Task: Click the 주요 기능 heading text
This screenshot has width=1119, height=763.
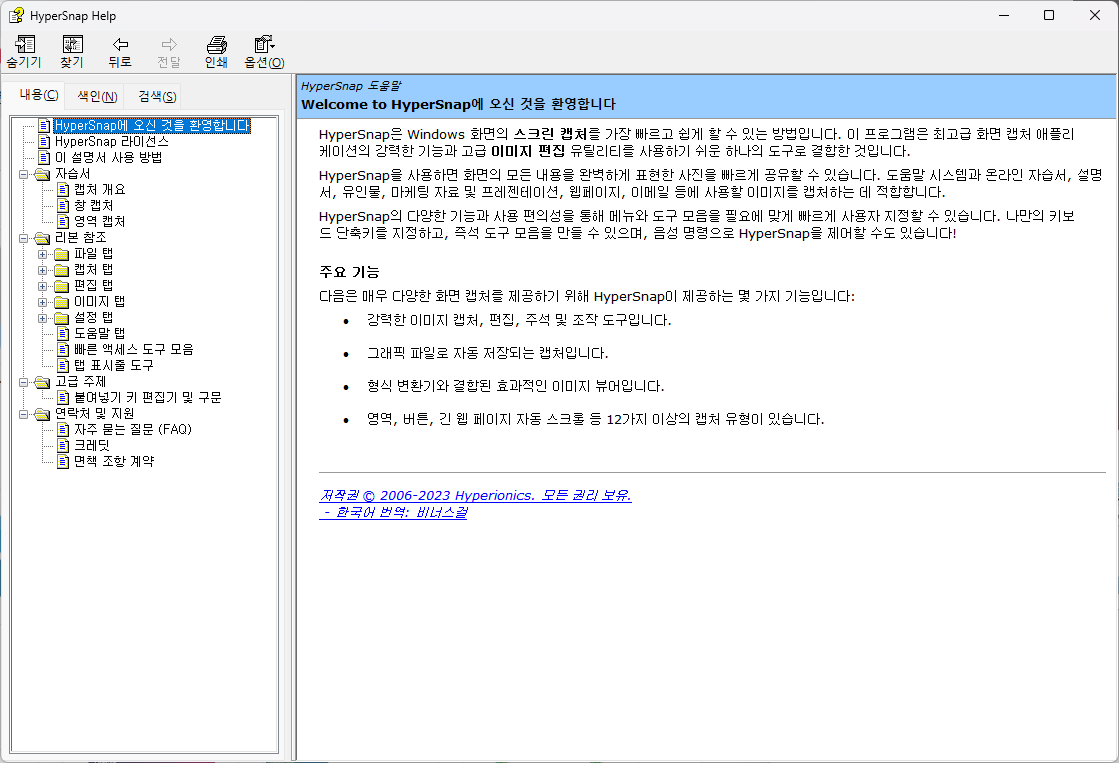Action: point(349,272)
